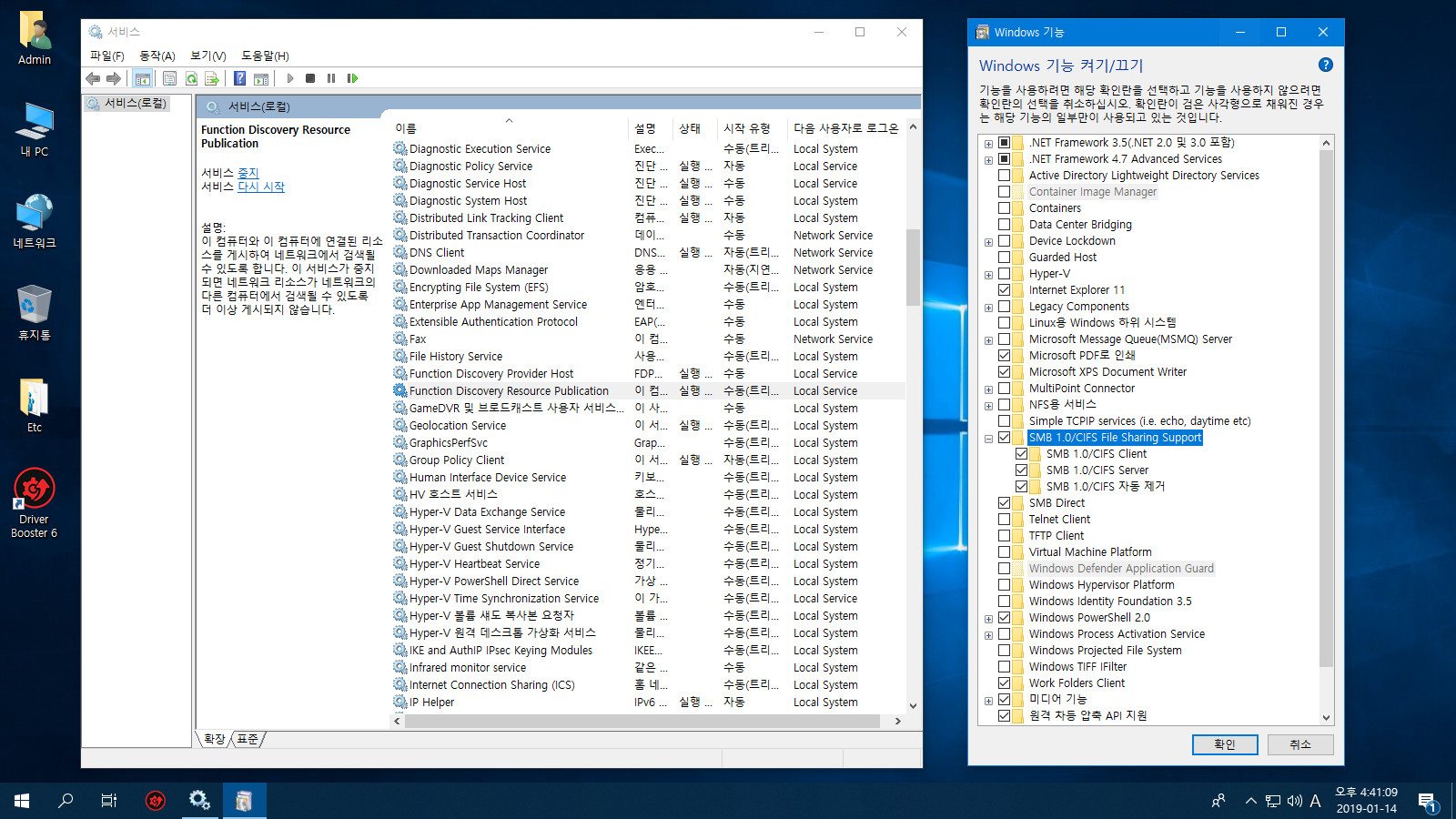Click the Windows 기능 list scrollbar thumb

coord(1326,408)
